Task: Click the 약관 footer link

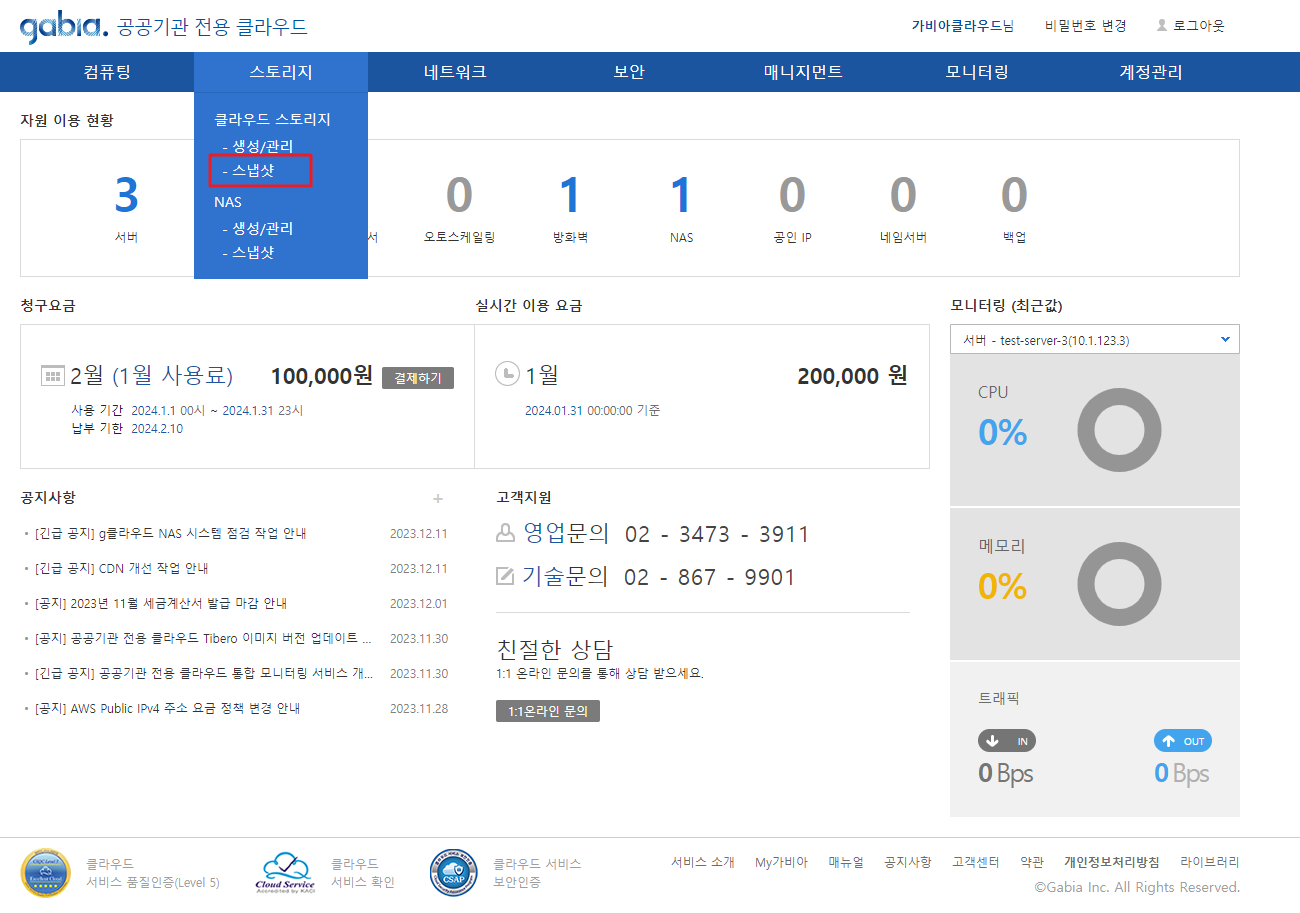Action: [x=1032, y=862]
